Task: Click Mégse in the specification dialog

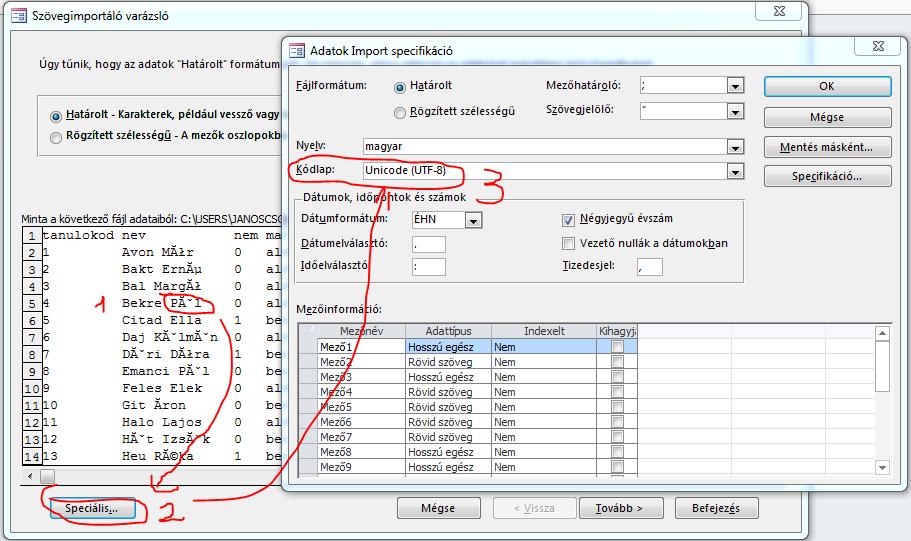Action: 827,117
